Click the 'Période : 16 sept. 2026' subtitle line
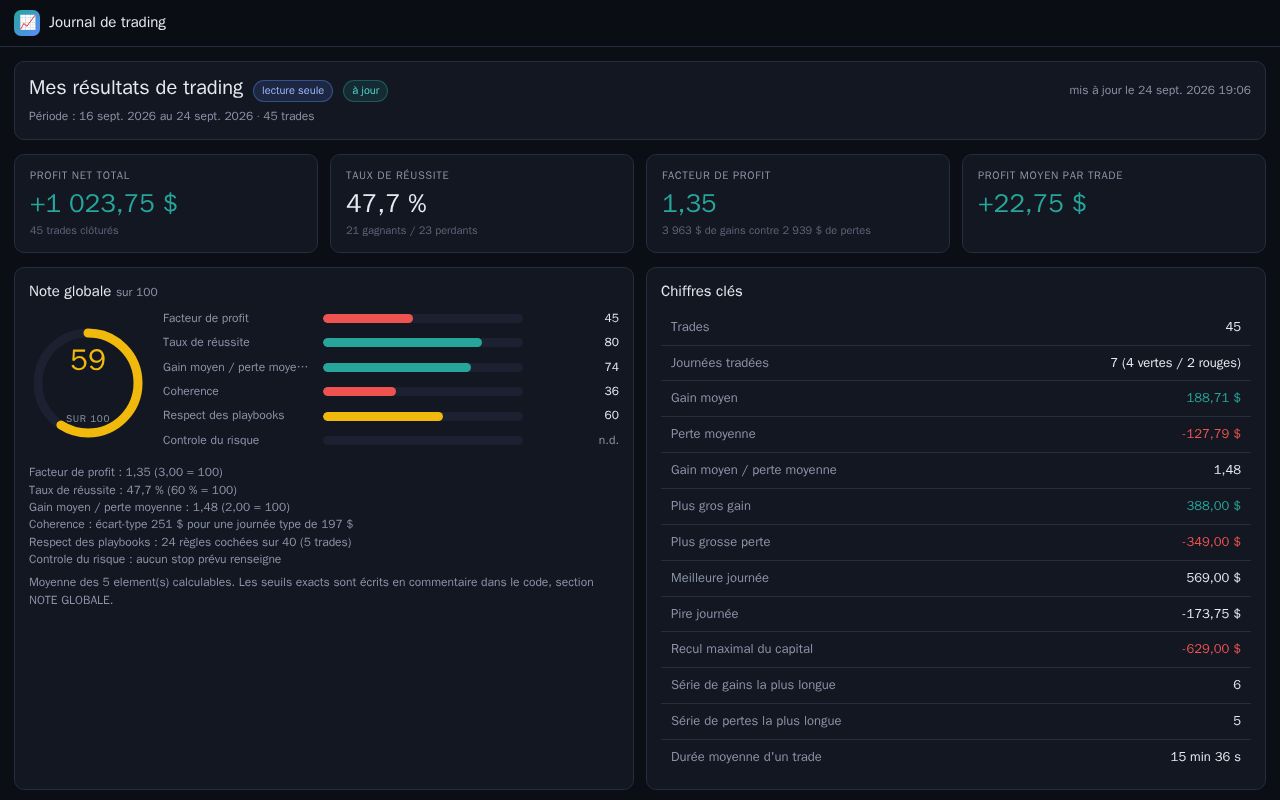The image size is (1280, 800). 171,116
